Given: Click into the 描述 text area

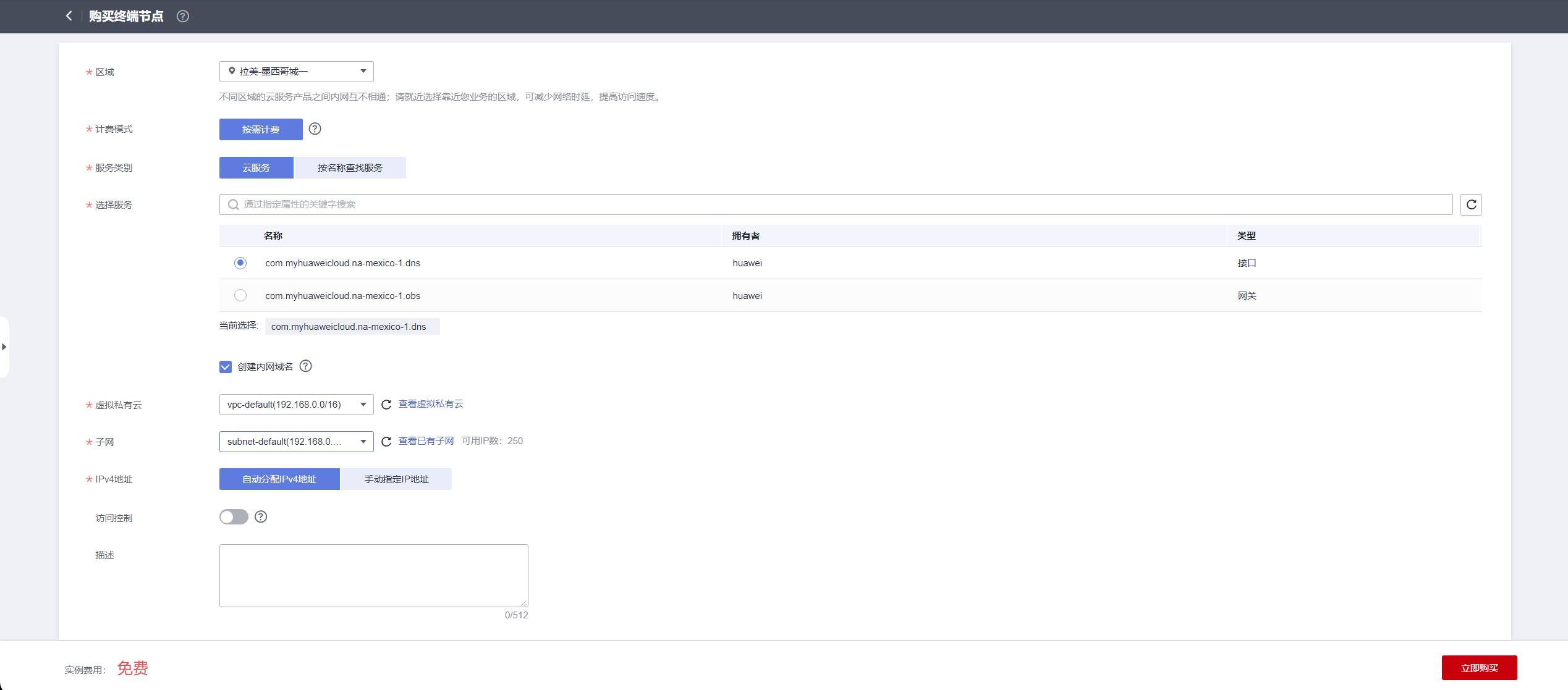Looking at the screenshot, I should coord(374,576).
